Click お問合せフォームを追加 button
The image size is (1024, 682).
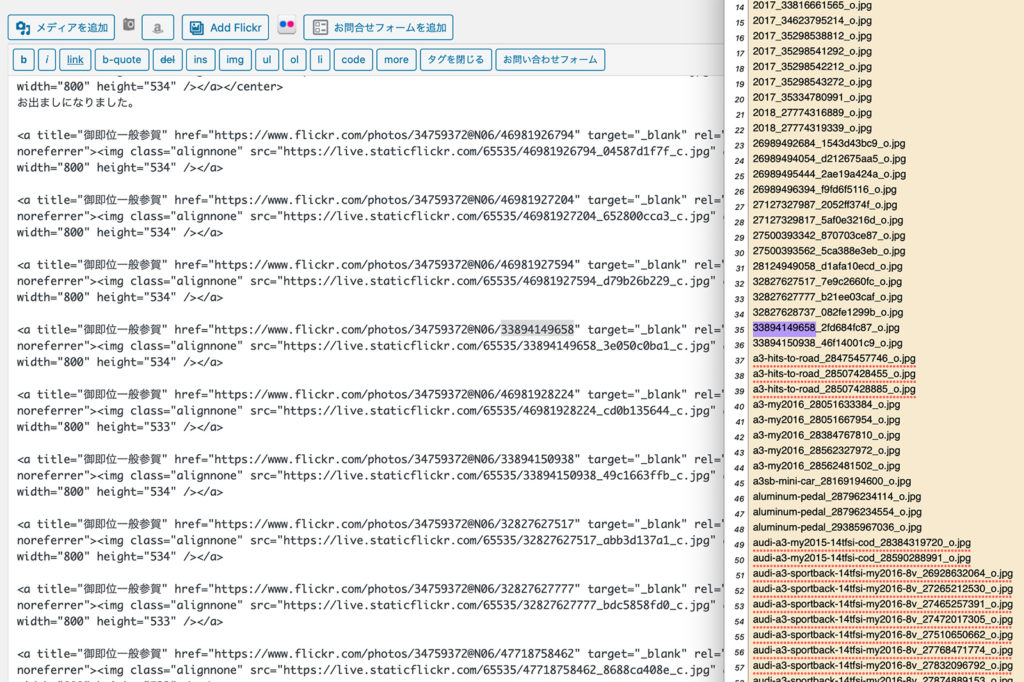pos(378,27)
